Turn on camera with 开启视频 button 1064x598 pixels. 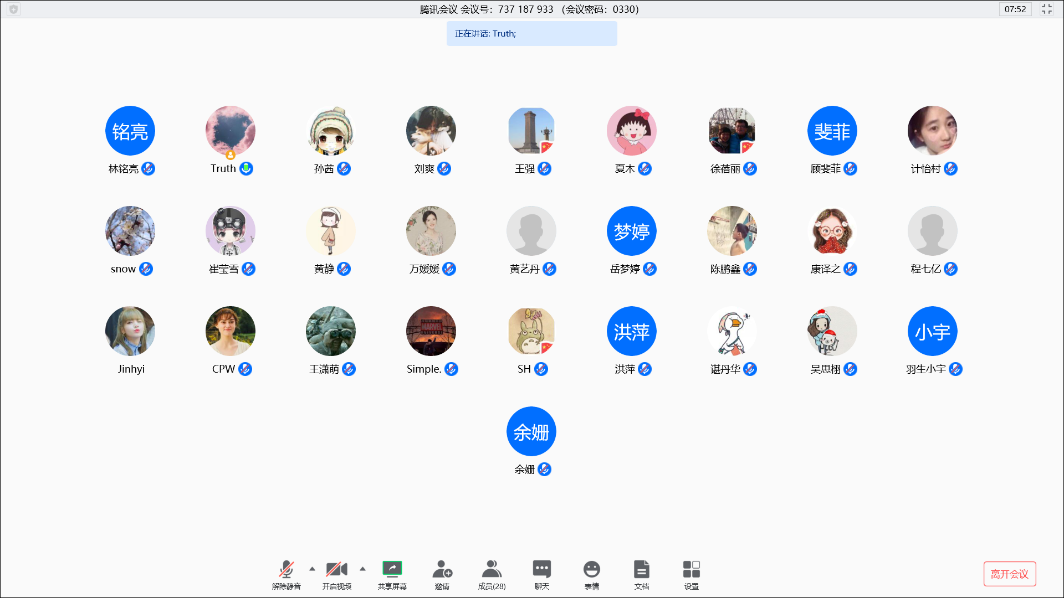(x=336, y=574)
